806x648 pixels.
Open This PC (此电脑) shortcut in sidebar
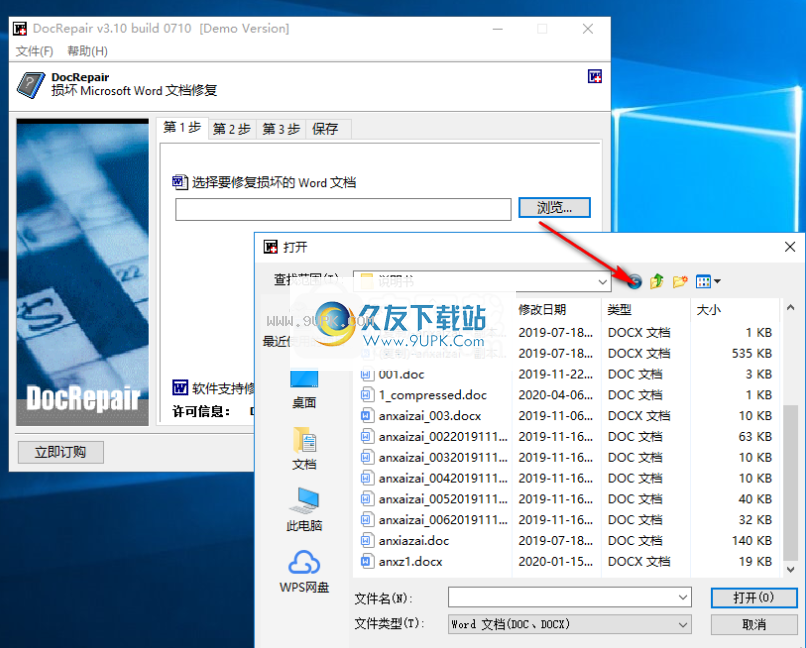click(x=304, y=509)
